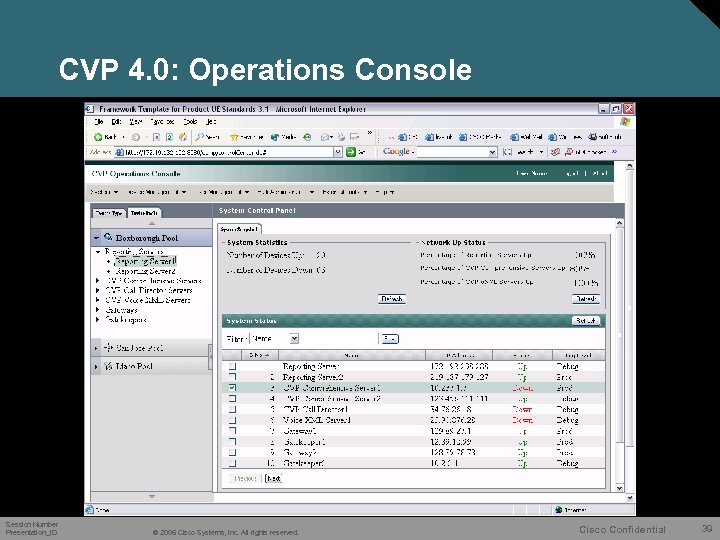This screenshot has width=720, height=540.
Task: Switch to the Device Type tab
Action: [109, 213]
